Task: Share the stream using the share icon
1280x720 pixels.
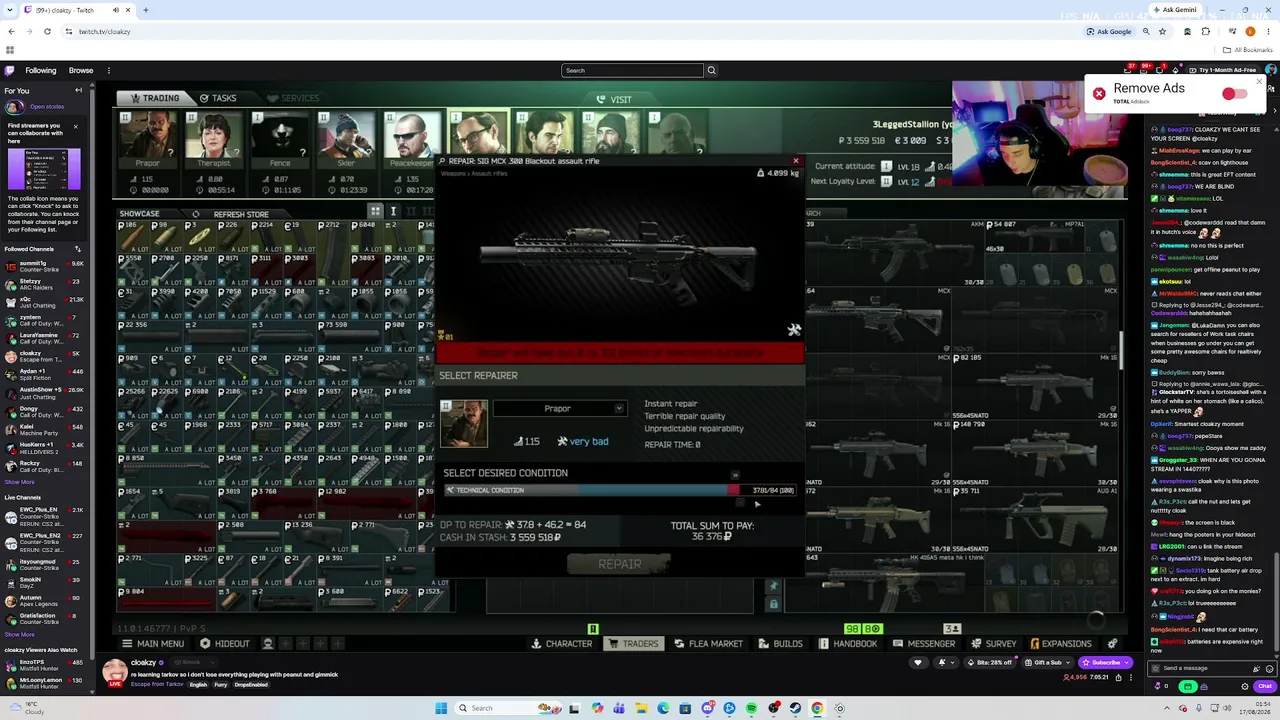Action: 1119,677
